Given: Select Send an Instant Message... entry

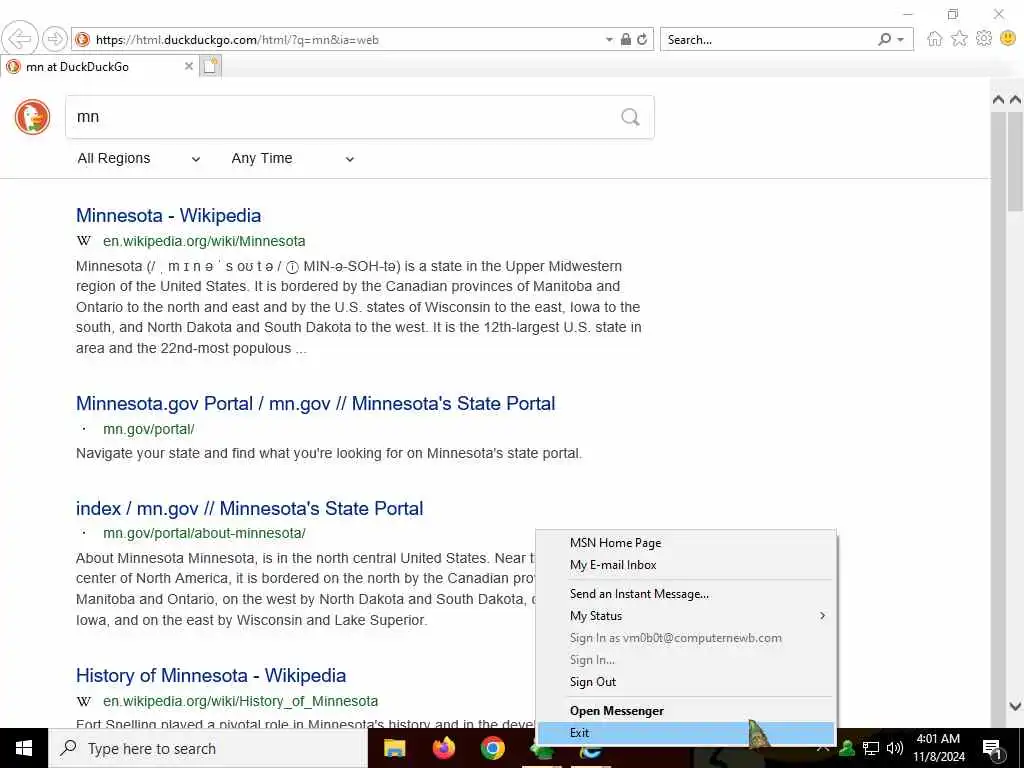Looking at the screenshot, I should pyautogui.click(x=685, y=594).
